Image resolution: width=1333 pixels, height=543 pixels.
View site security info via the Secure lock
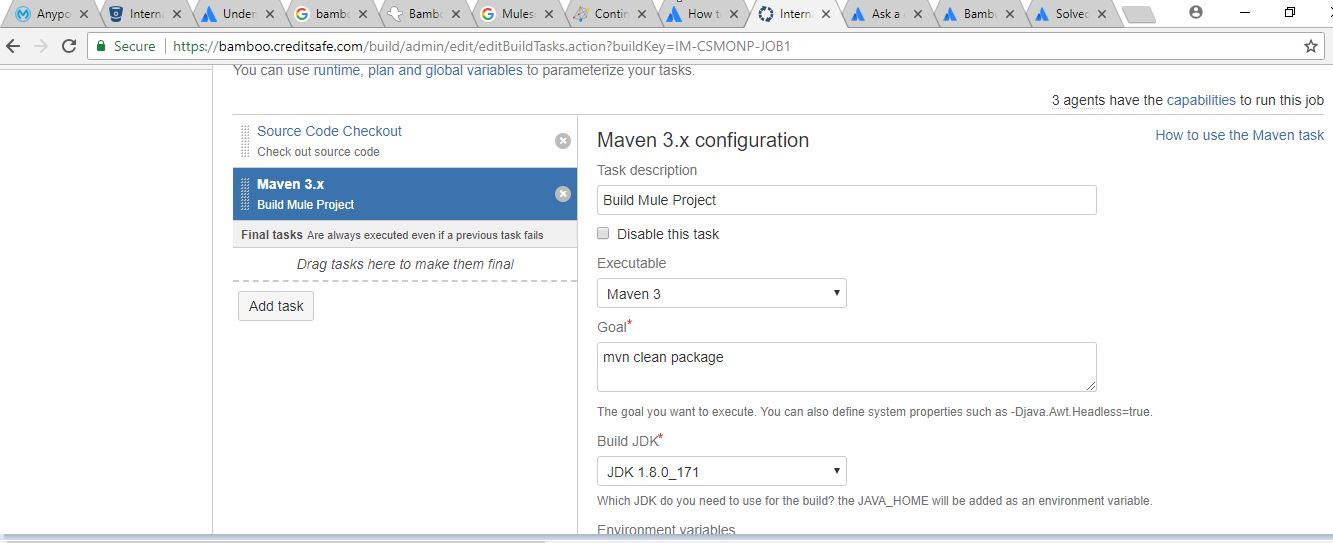(126, 46)
